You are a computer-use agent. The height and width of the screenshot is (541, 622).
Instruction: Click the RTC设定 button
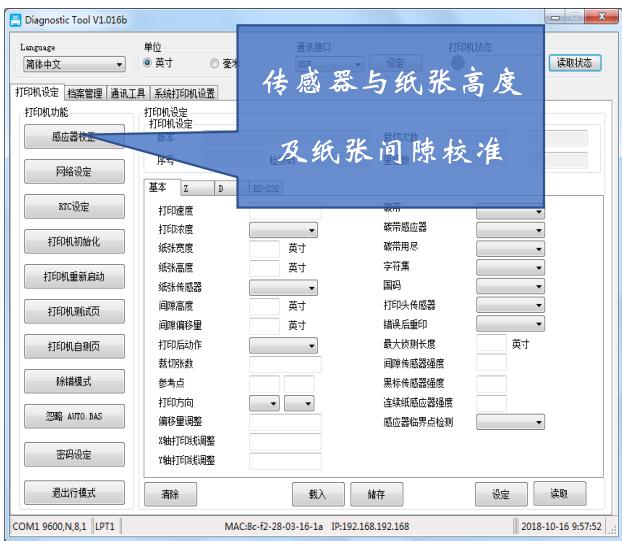click(x=74, y=207)
